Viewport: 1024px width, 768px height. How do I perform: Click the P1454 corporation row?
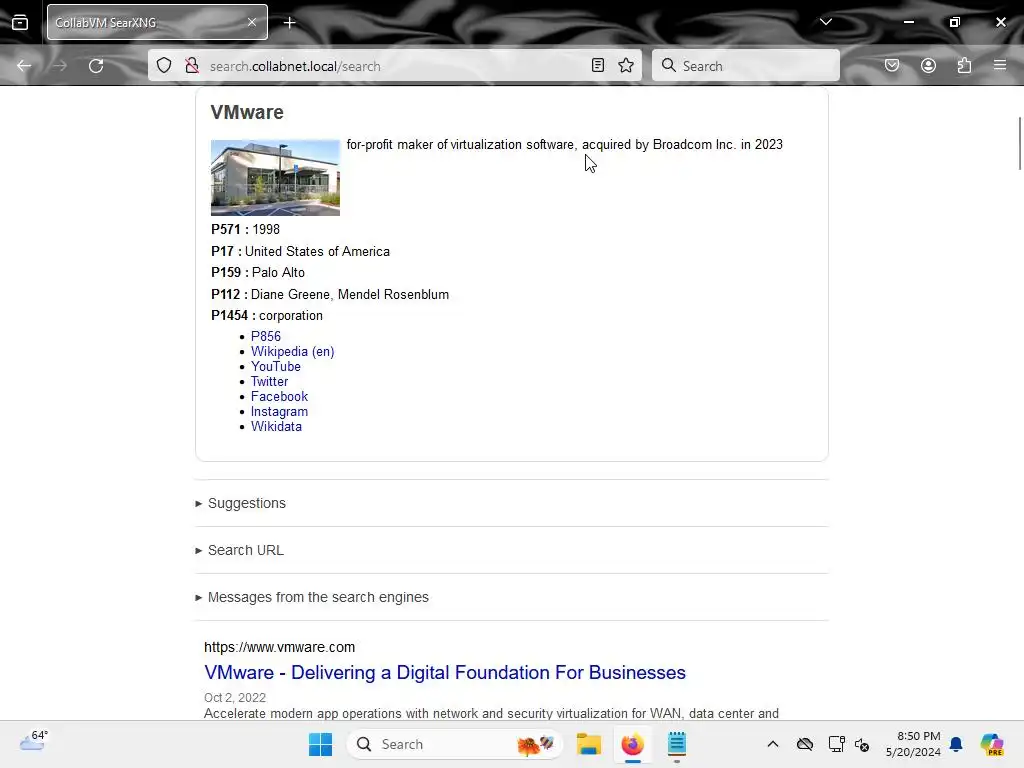tap(266, 315)
